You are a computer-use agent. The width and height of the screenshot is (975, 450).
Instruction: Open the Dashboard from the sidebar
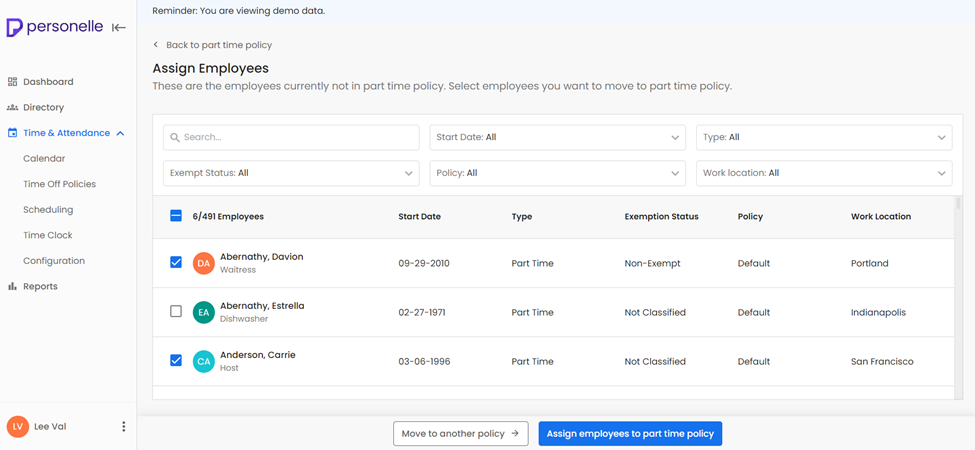click(x=48, y=82)
